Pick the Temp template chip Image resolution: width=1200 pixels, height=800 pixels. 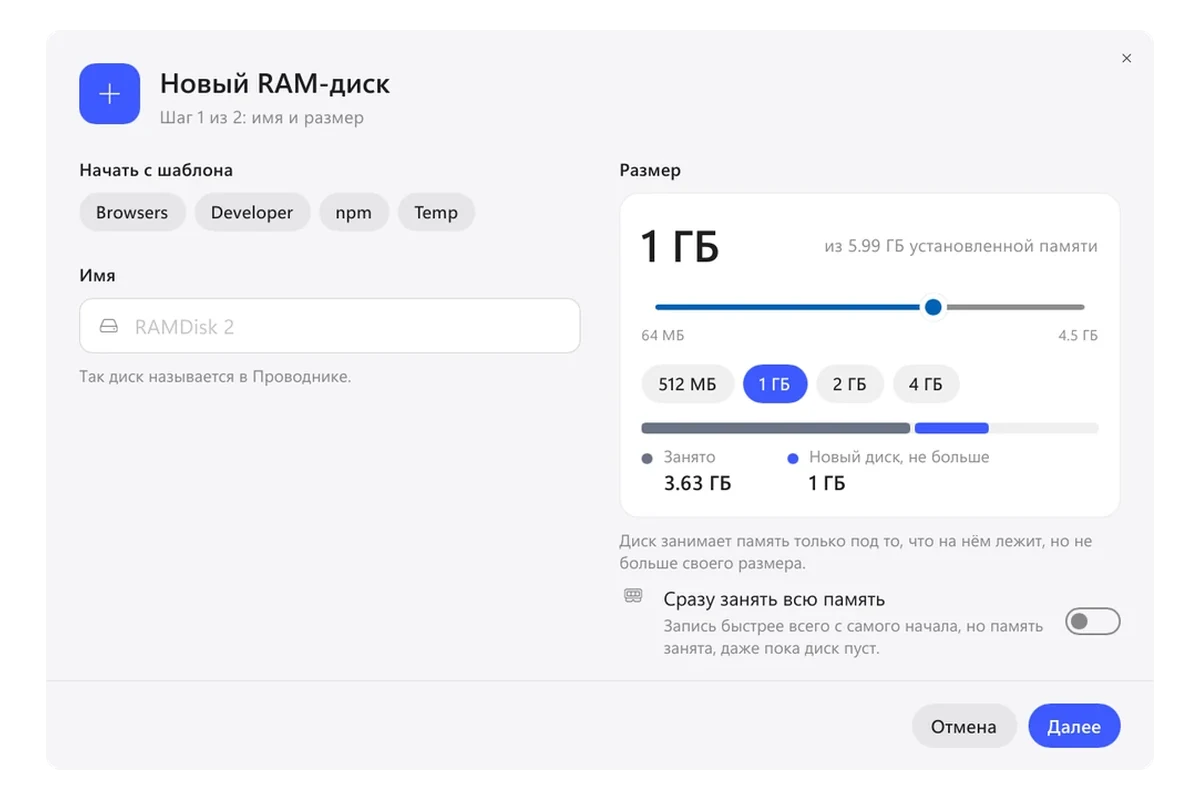point(436,212)
